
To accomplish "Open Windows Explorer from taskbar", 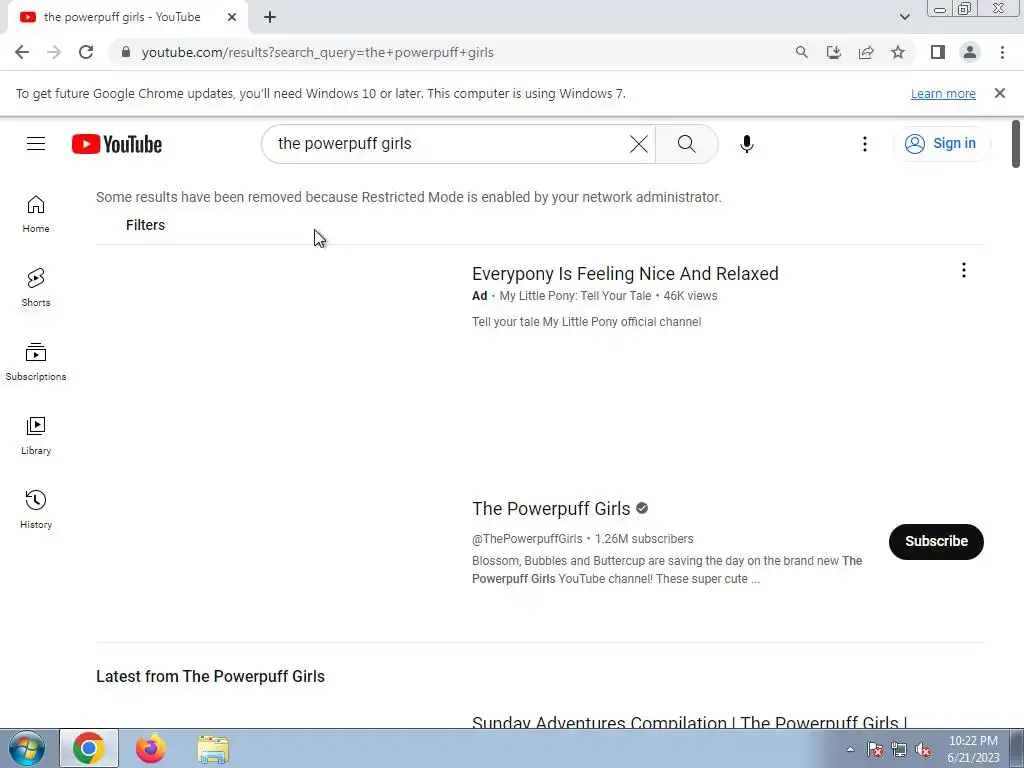I will (x=213, y=748).
